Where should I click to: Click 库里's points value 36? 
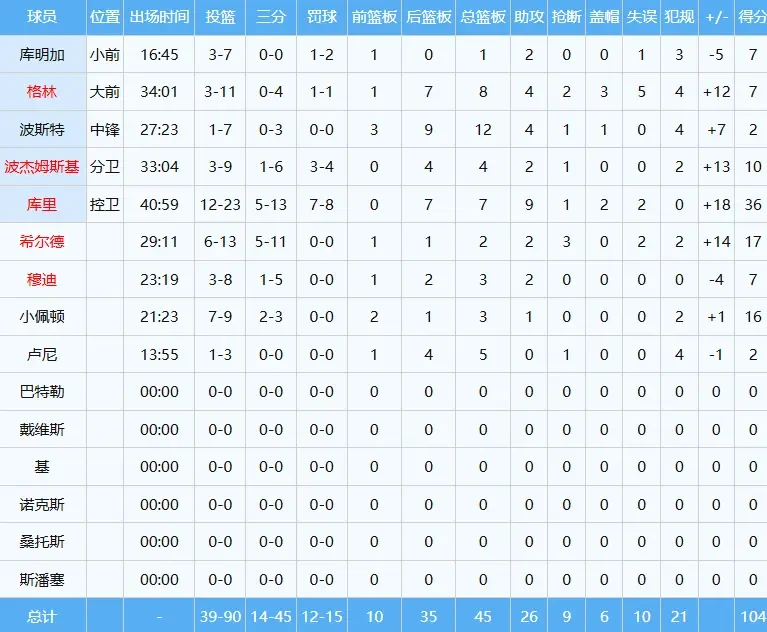tap(753, 204)
